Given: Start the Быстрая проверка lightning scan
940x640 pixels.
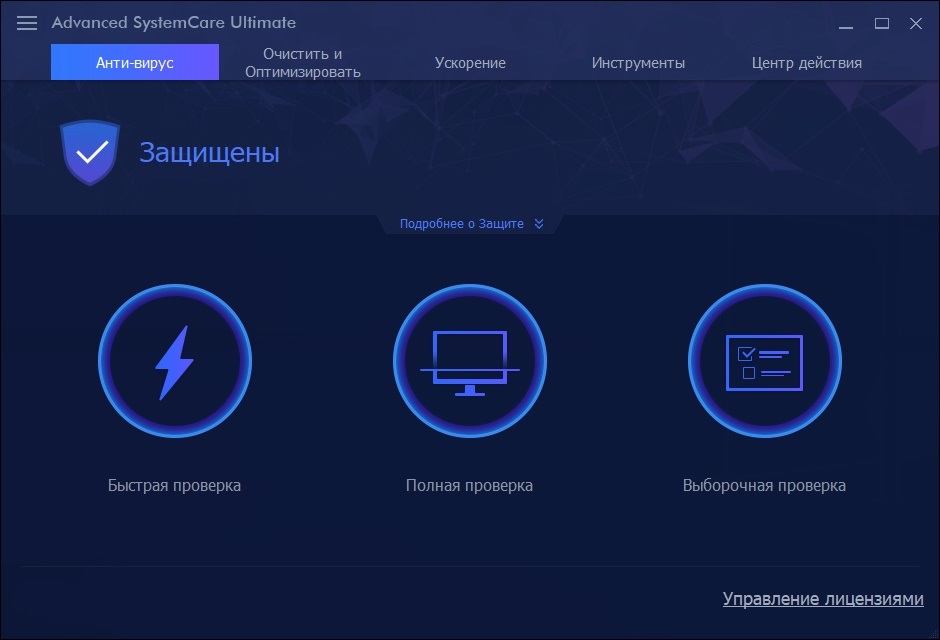Looking at the screenshot, I should pyautogui.click(x=175, y=362).
